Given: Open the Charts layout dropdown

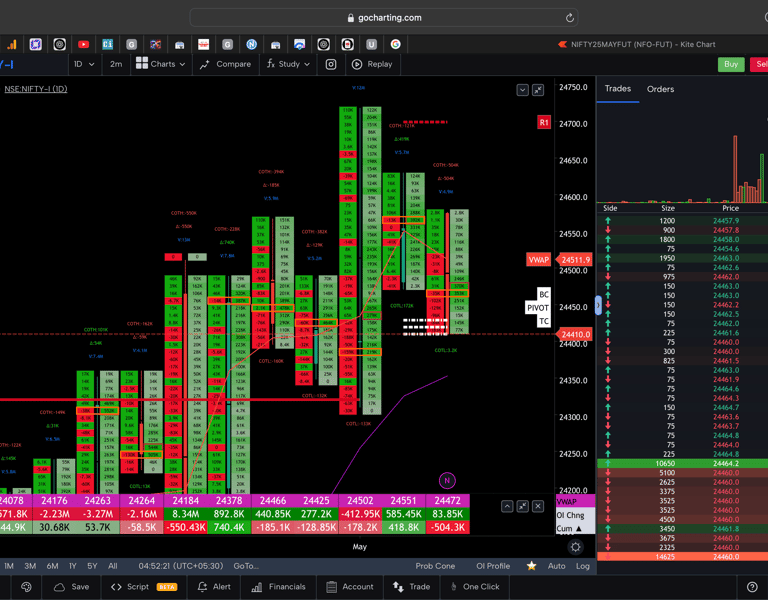Looking at the screenshot, I should pos(161,64).
